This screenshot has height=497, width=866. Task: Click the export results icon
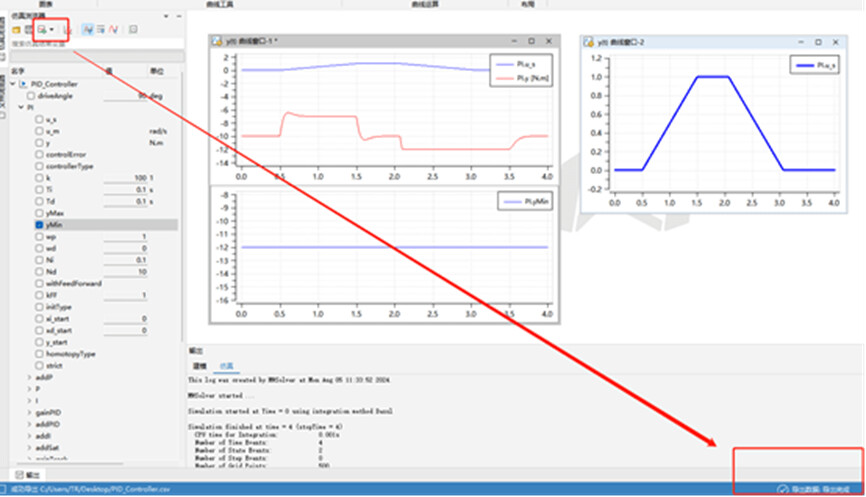pos(42,30)
